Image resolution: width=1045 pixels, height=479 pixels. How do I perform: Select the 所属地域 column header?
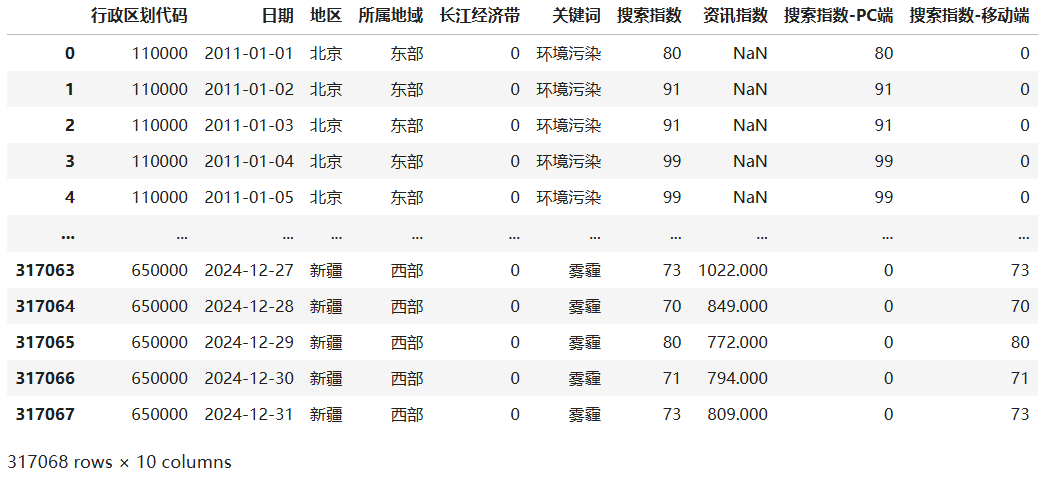(390, 16)
